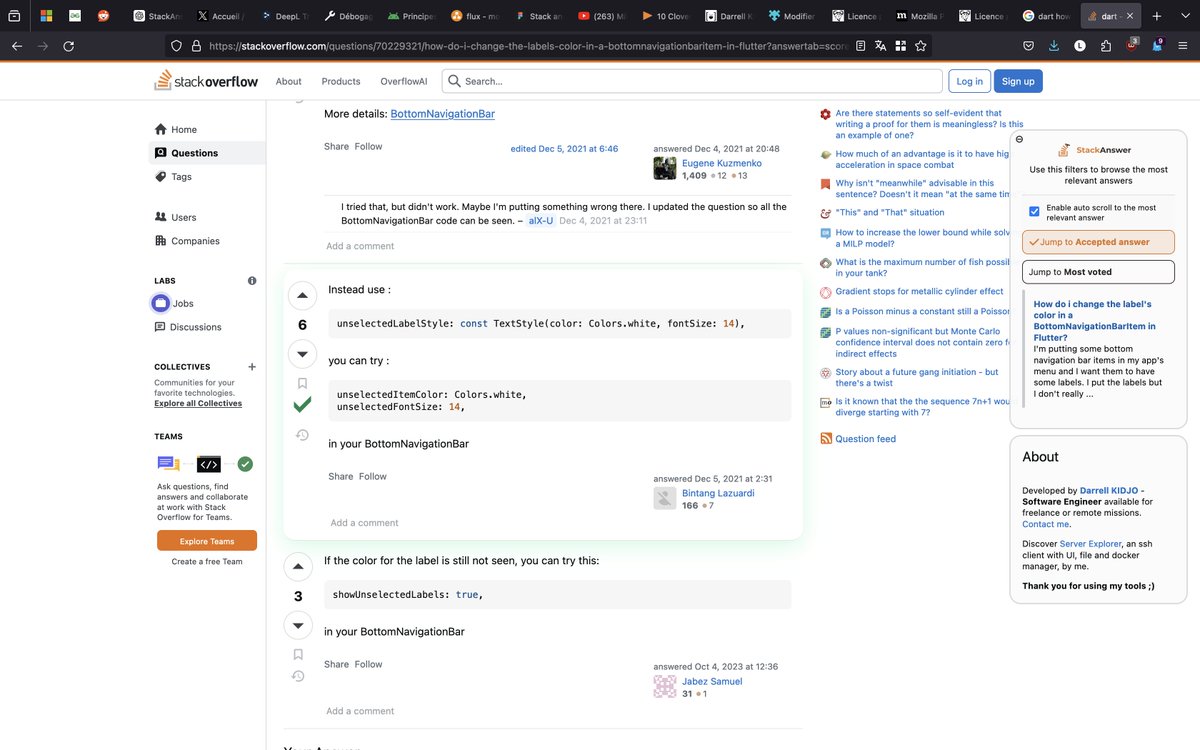Open Bintang Lazuardi's profile link

click(x=718, y=492)
